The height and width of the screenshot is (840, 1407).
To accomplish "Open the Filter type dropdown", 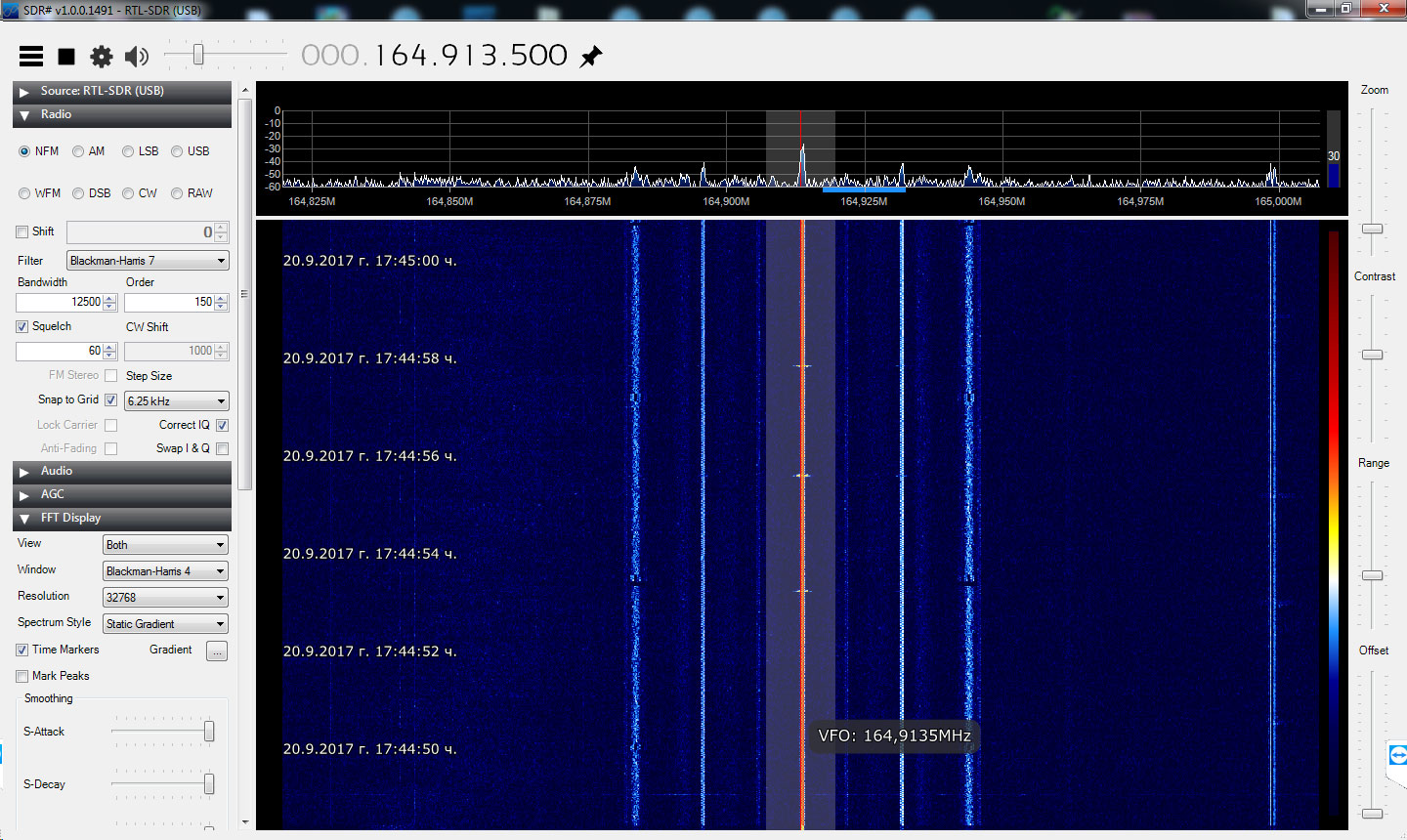I will (148, 261).
